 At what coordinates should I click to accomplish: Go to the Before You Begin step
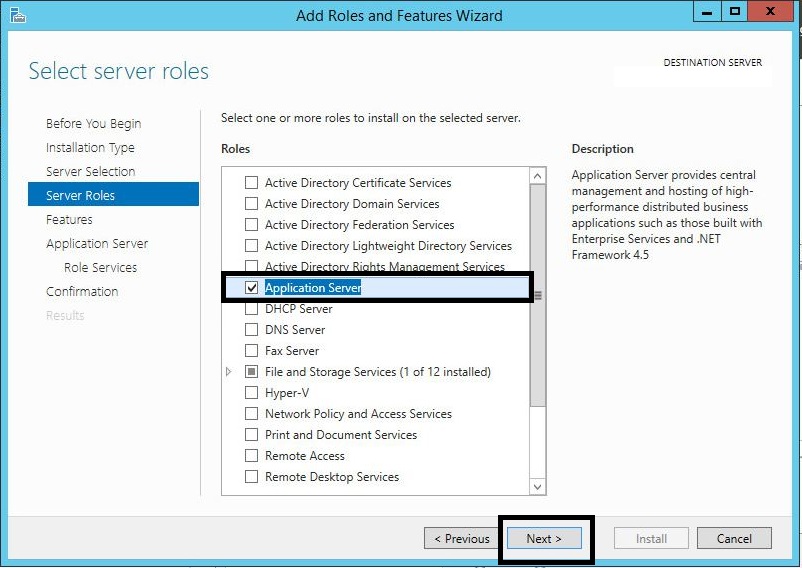[x=93, y=124]
